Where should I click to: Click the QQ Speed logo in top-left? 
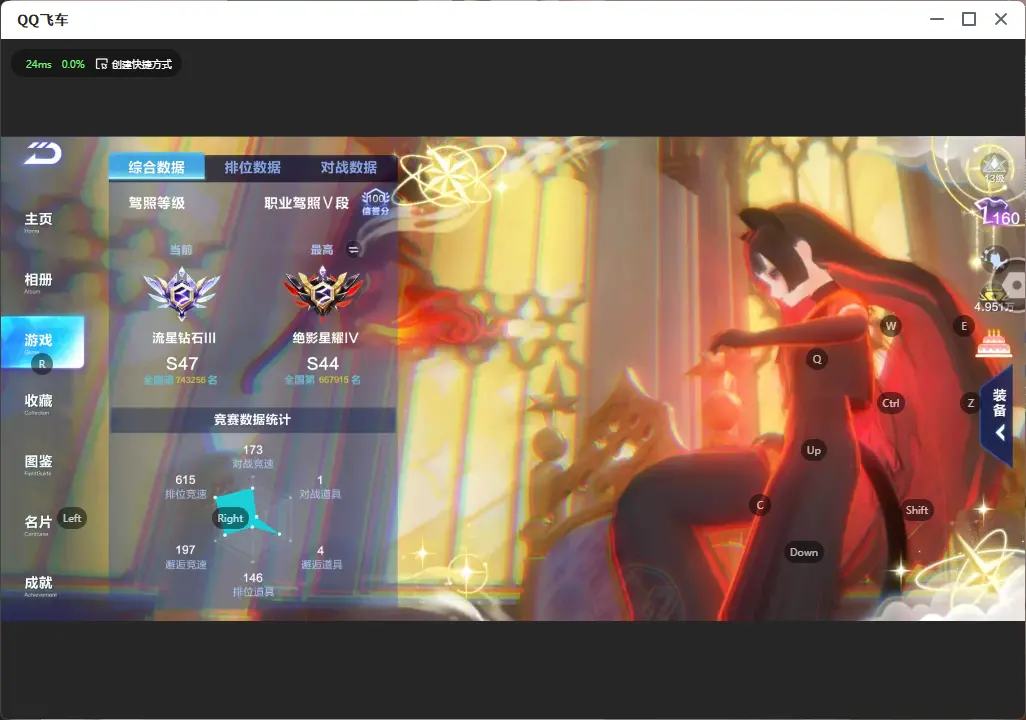coord(43,153)
